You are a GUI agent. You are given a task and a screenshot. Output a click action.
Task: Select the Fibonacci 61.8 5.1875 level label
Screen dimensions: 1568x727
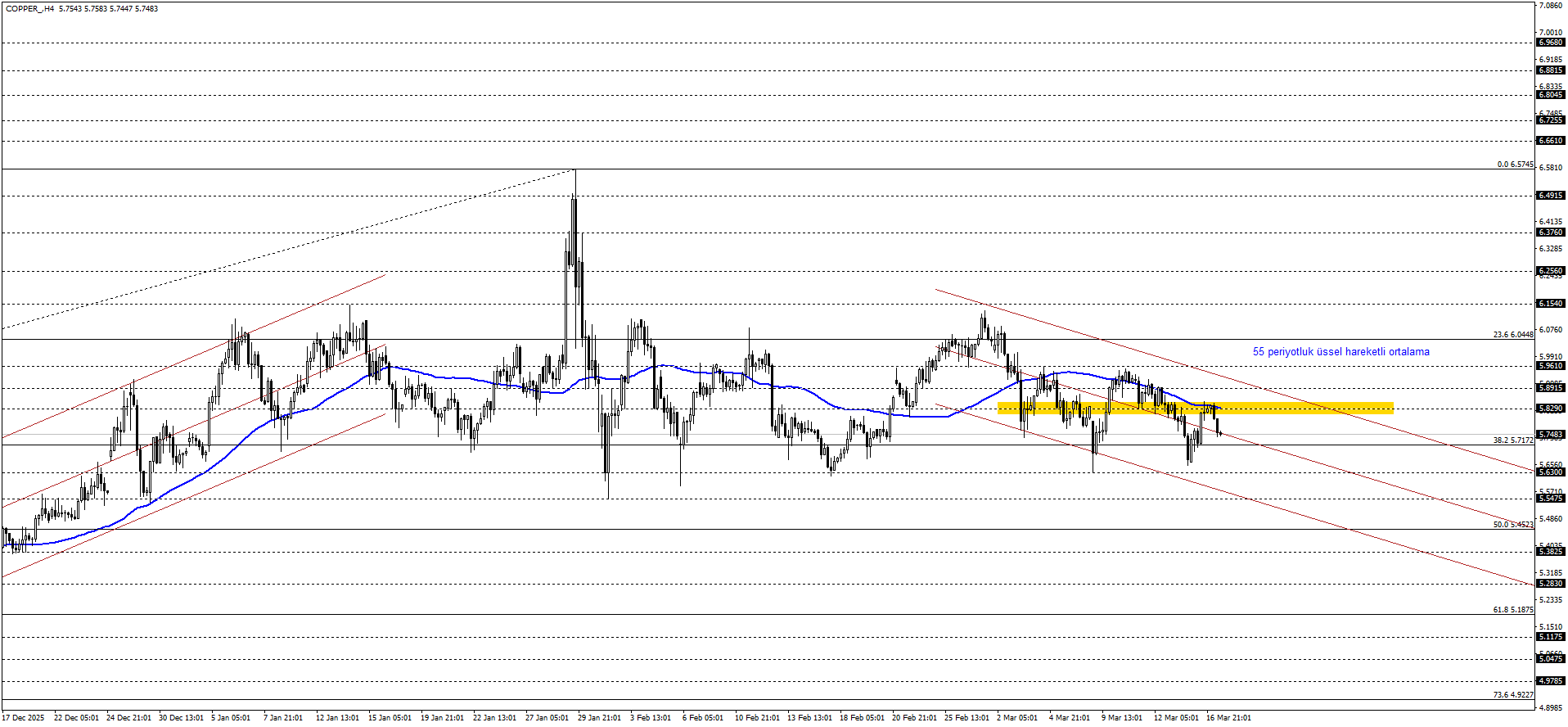[1512, 610]
